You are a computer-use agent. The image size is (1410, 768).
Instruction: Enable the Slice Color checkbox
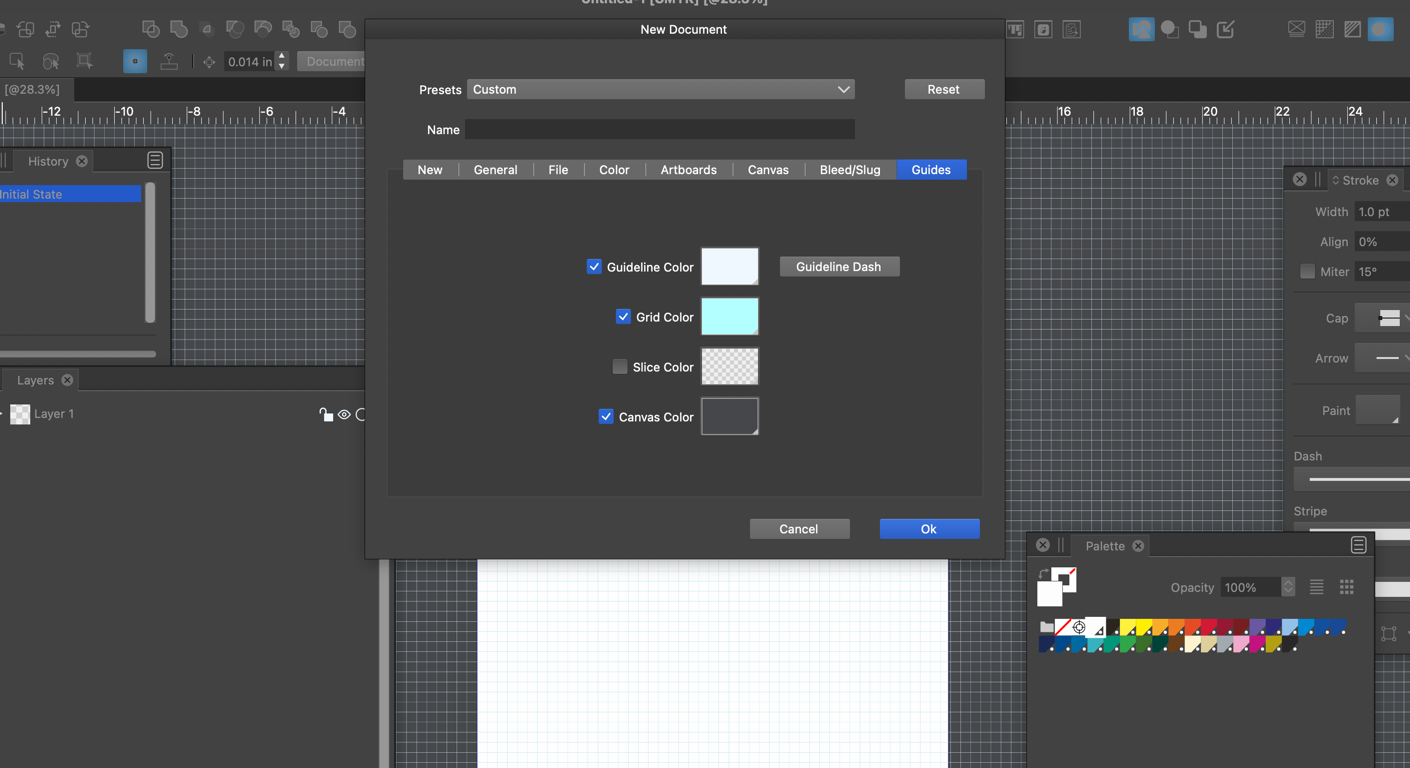(620, 367)
